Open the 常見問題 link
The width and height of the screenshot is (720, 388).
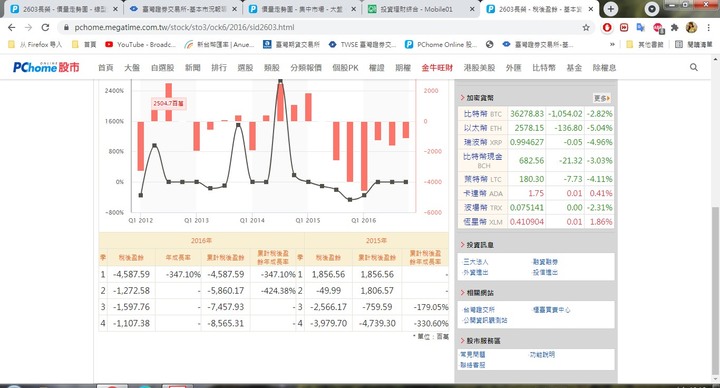click(472, 354)
